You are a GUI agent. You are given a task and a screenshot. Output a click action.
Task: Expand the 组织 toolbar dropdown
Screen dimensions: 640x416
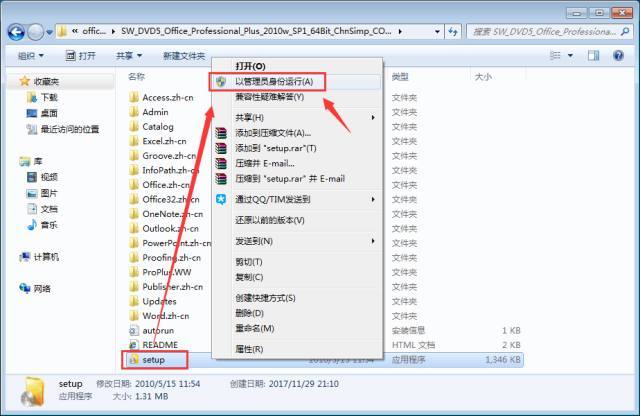tap(30, 56)
